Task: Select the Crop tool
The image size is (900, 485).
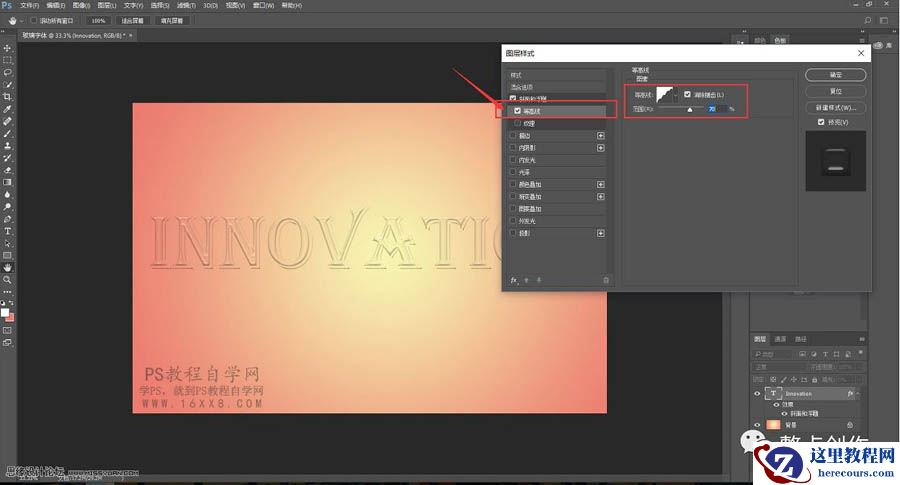Action: click(x=7, y=84)
